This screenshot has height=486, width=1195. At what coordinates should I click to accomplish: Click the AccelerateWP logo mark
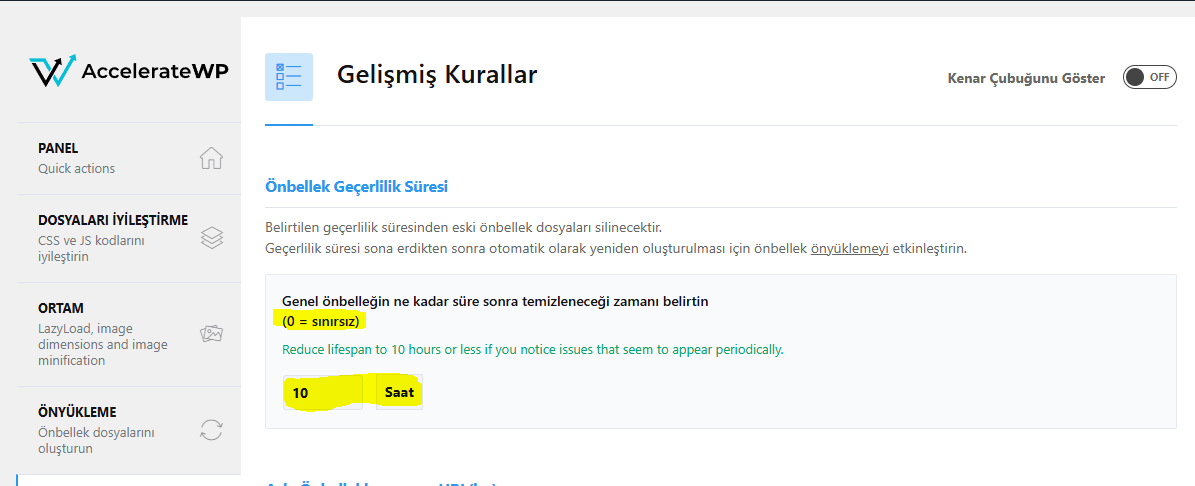[x=52, y=72]
